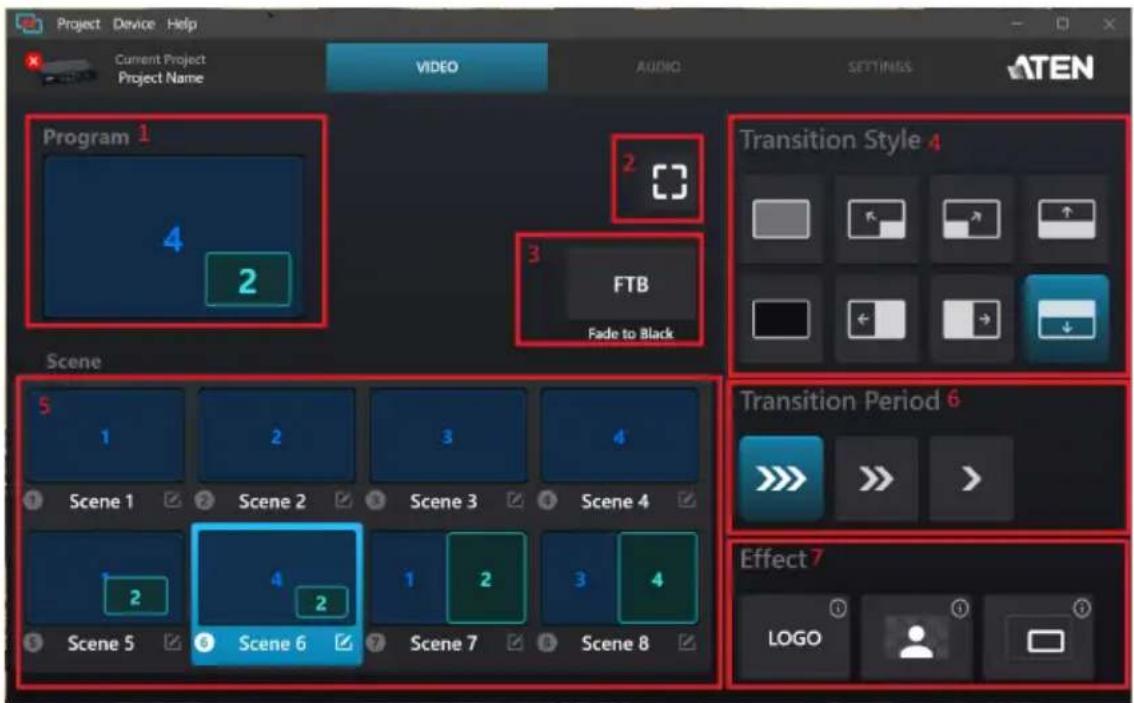Toggle the person chroma key effect
The height and width of the screenshot is (703, 1134).
click(x=916, y=638)
